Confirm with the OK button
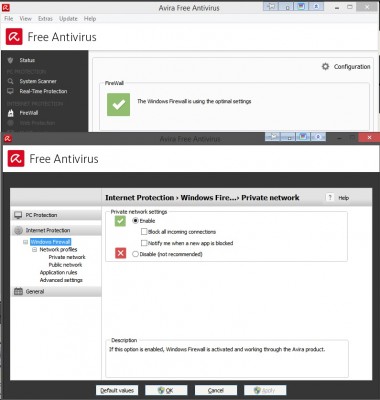The image size is (380, 400). [166, 390]
